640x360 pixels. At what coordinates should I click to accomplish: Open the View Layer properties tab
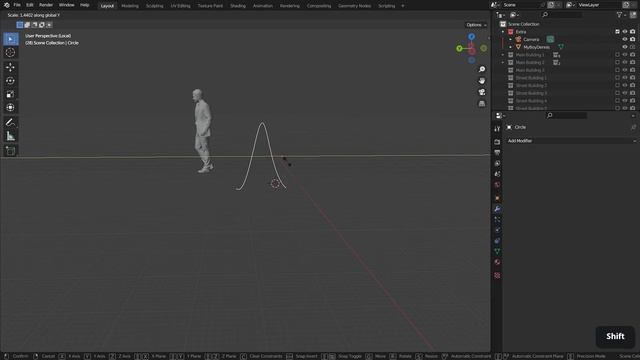point(497,163)
